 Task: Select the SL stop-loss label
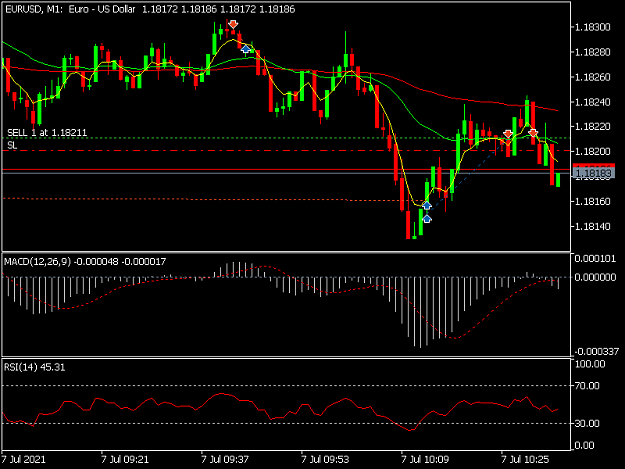pyautogui.click(x=12, y=145)
